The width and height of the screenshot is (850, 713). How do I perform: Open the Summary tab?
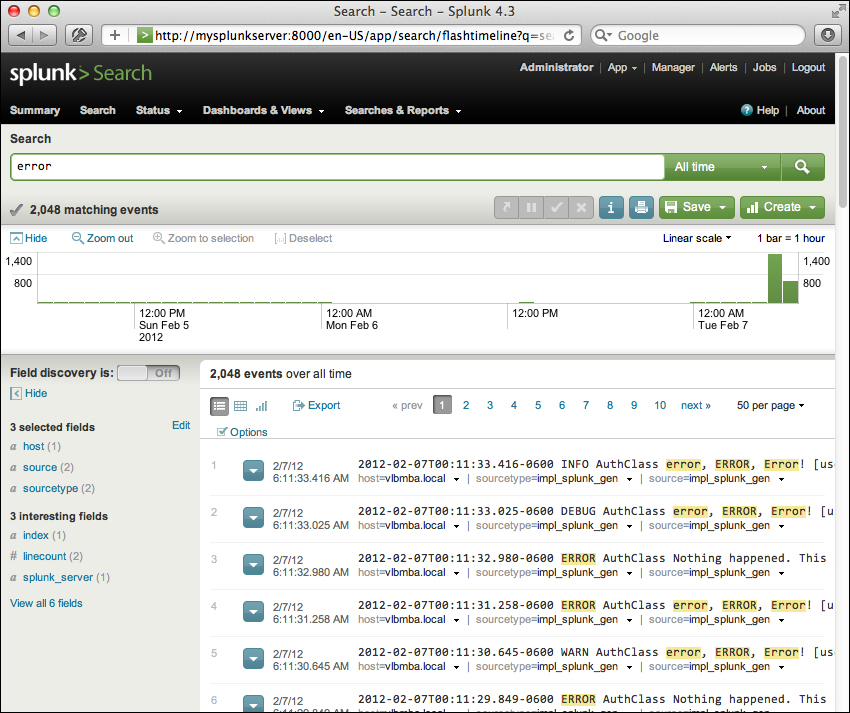(35, 110)
